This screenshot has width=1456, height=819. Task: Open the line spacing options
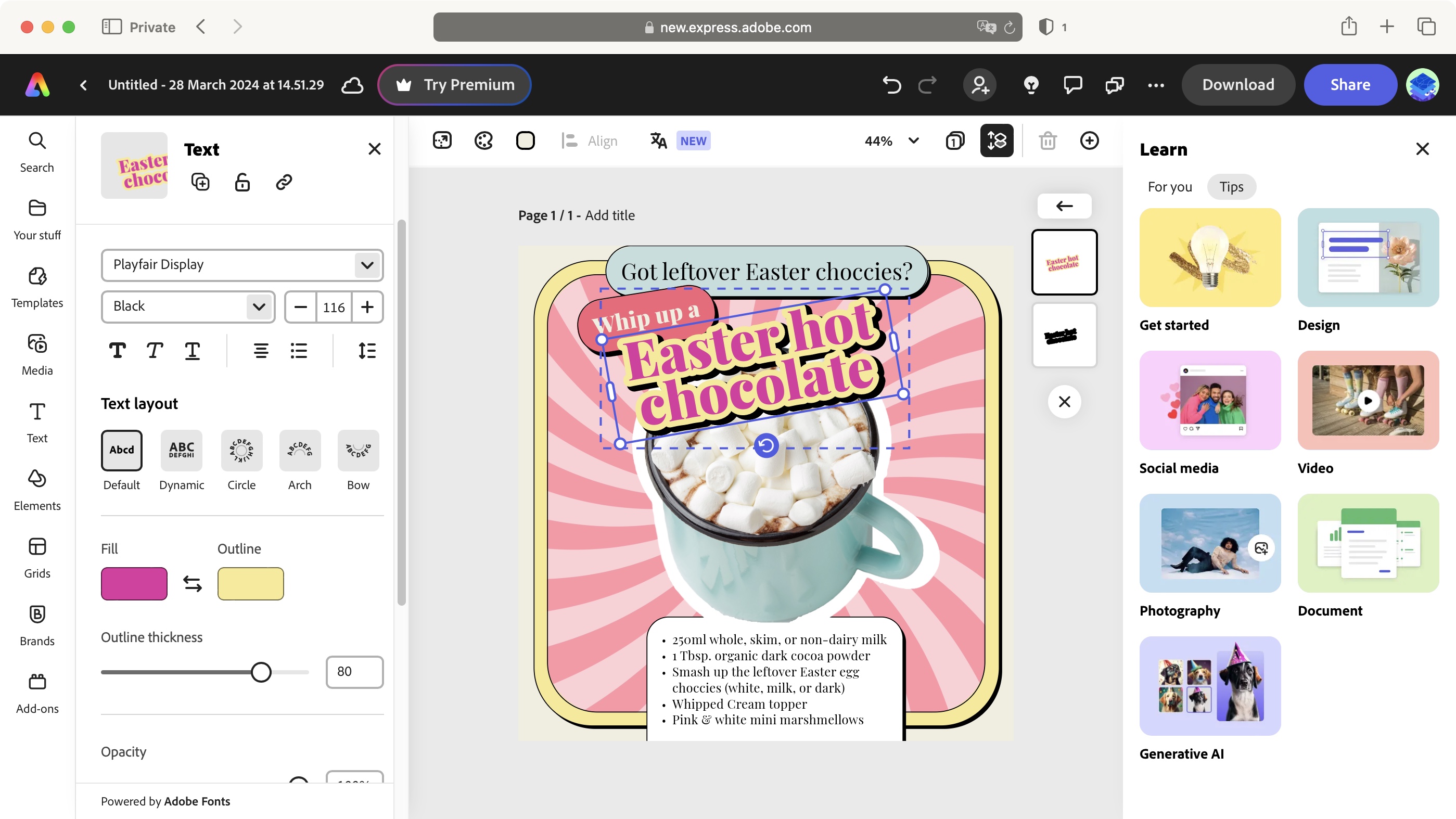[367, 350]
